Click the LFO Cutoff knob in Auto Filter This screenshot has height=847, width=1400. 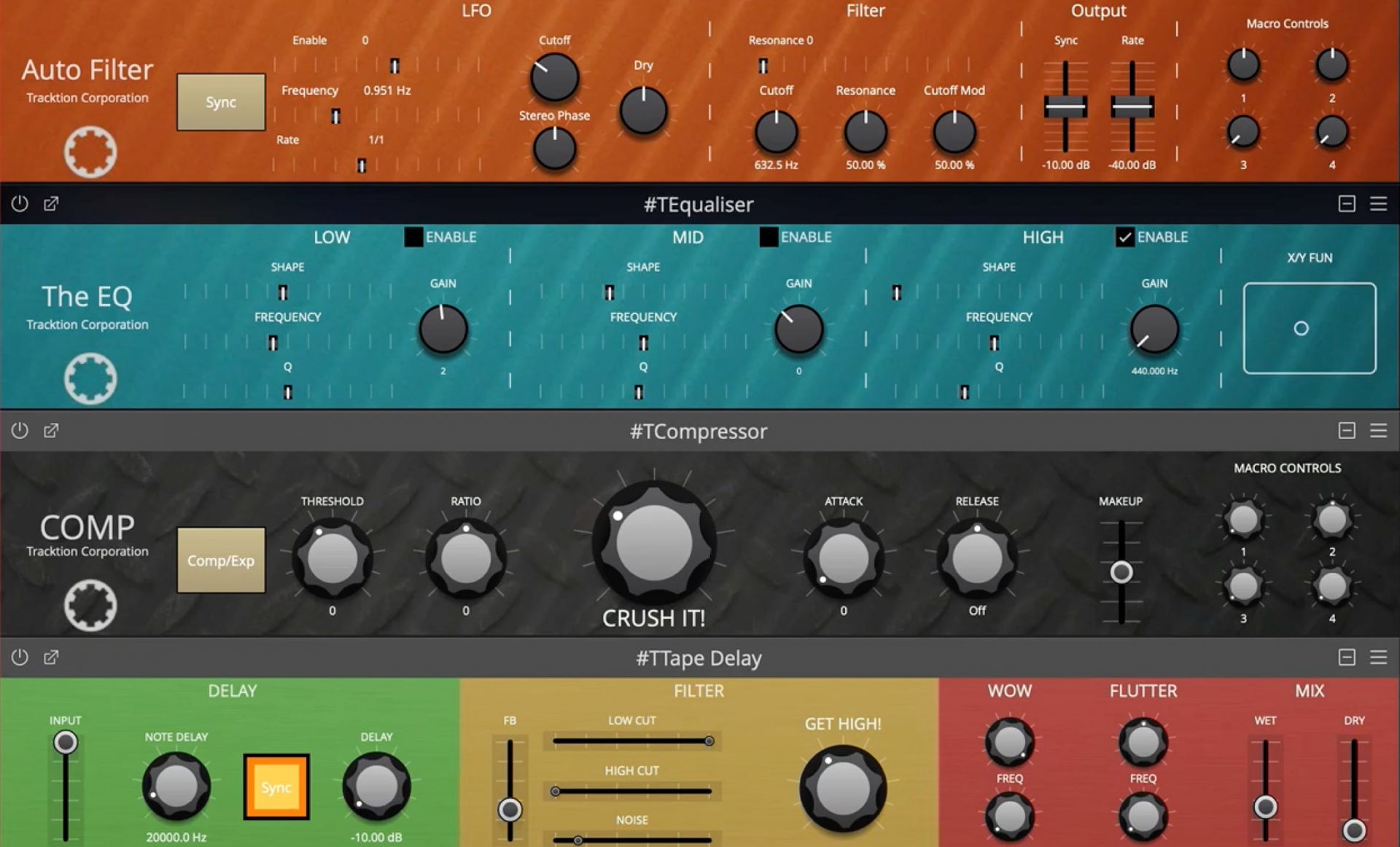pyautogui.click(x=554, y=77)
